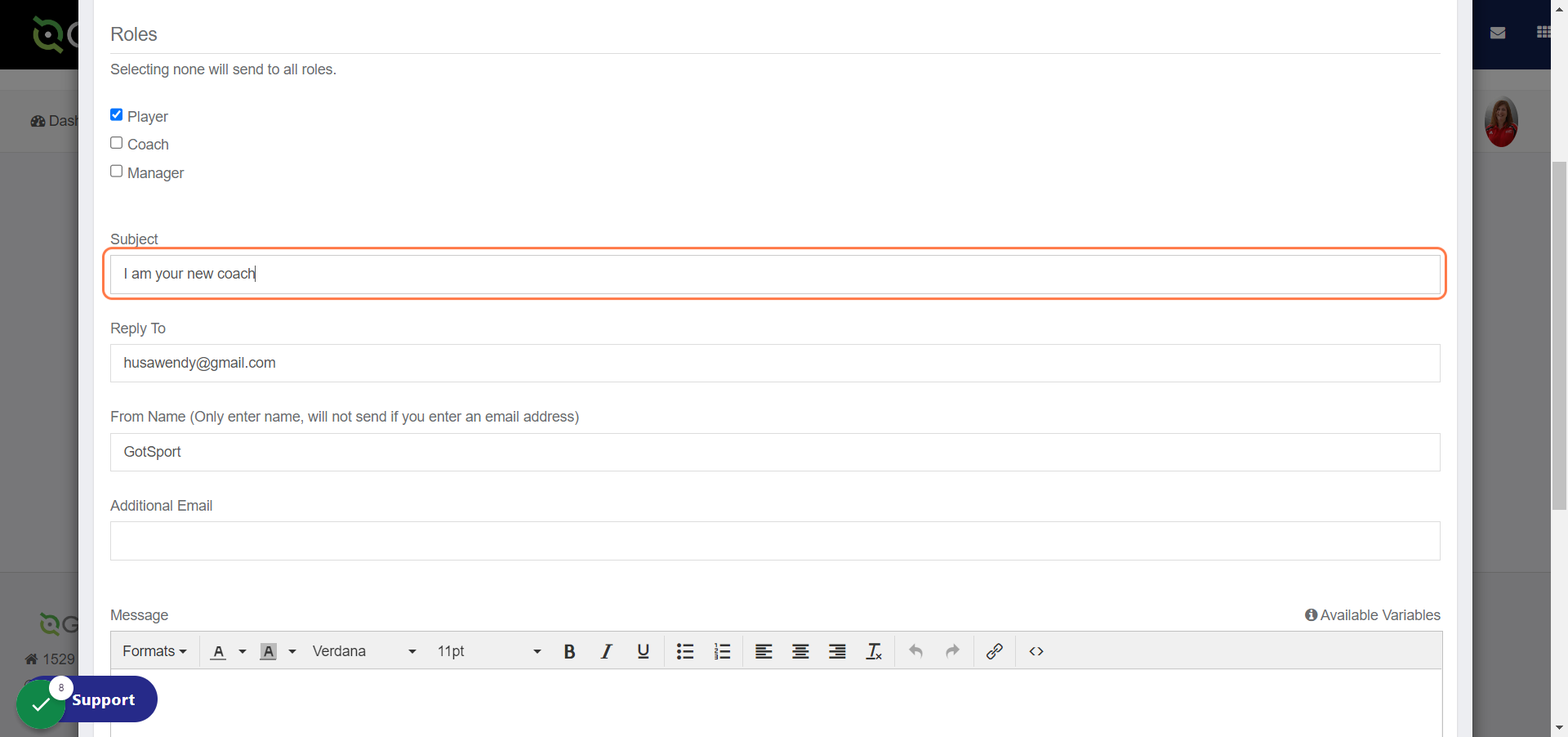Click inside the message body editor
1568x737 pixels.
(776, 703)
